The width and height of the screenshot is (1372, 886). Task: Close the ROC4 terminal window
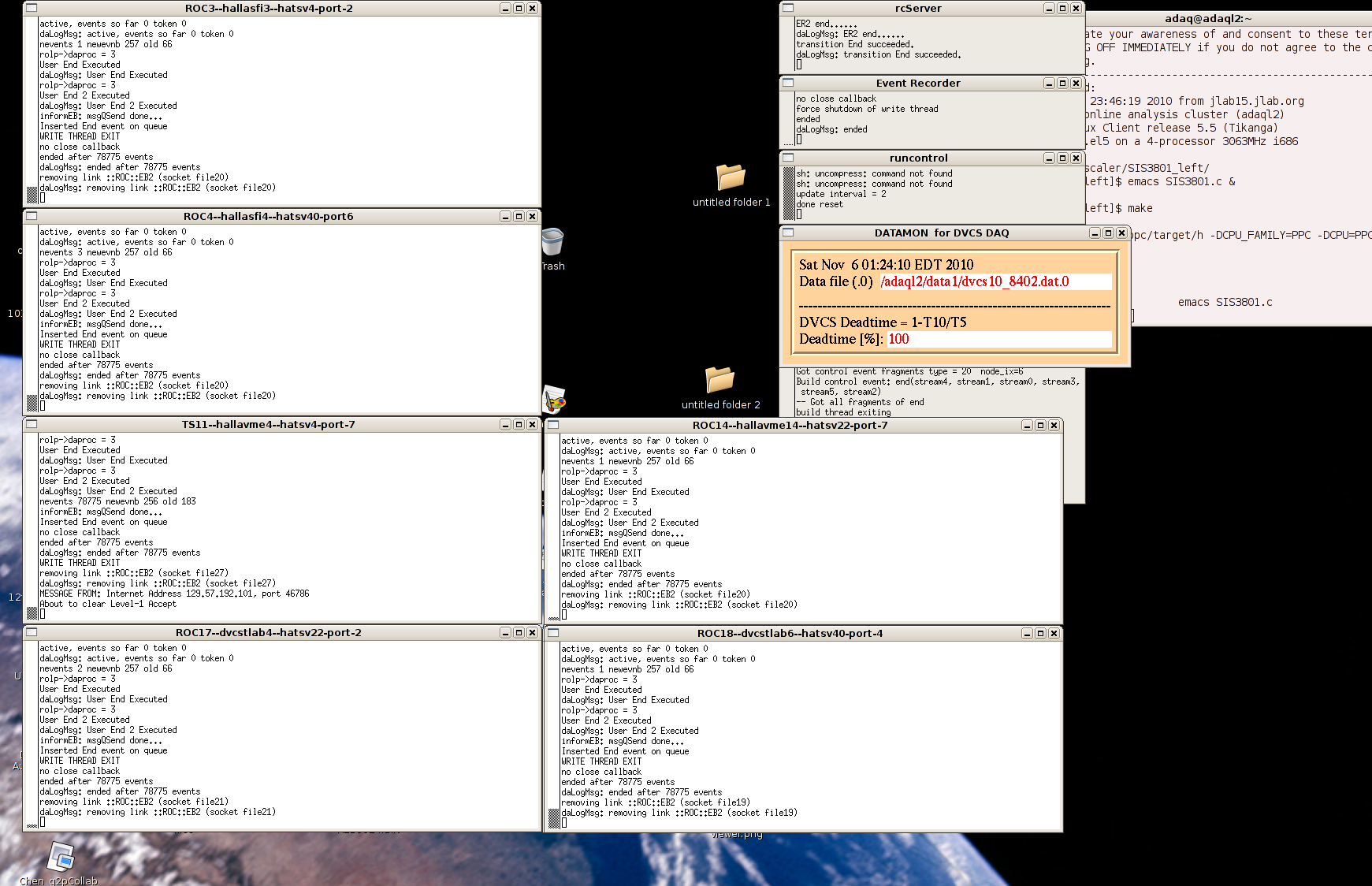tap(532, 216)
